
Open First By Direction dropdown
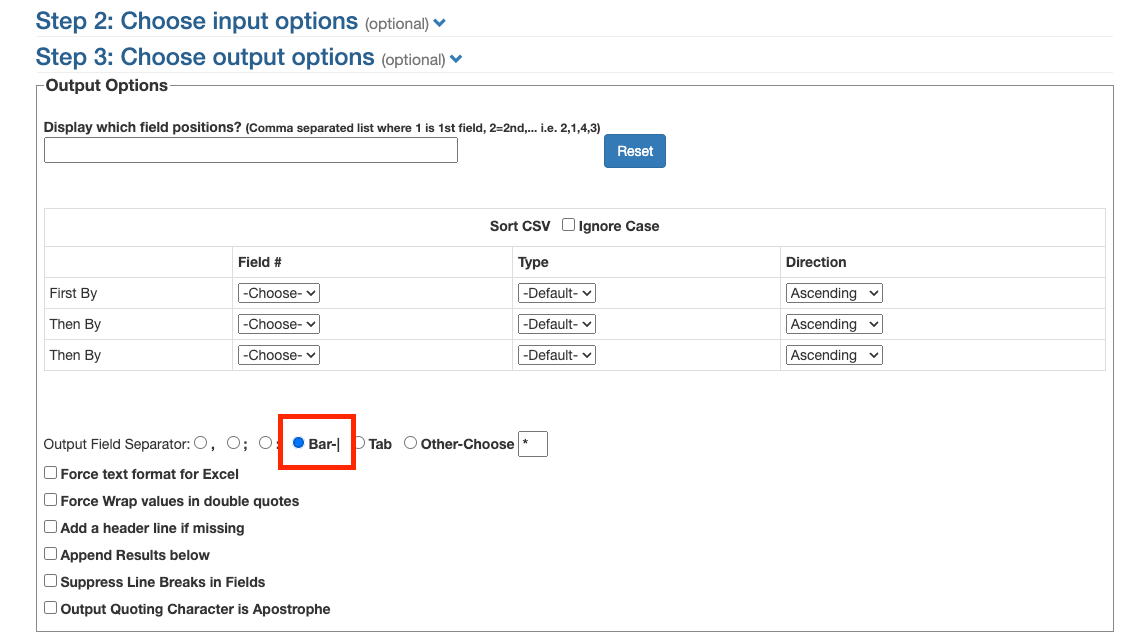pos(834,293)
